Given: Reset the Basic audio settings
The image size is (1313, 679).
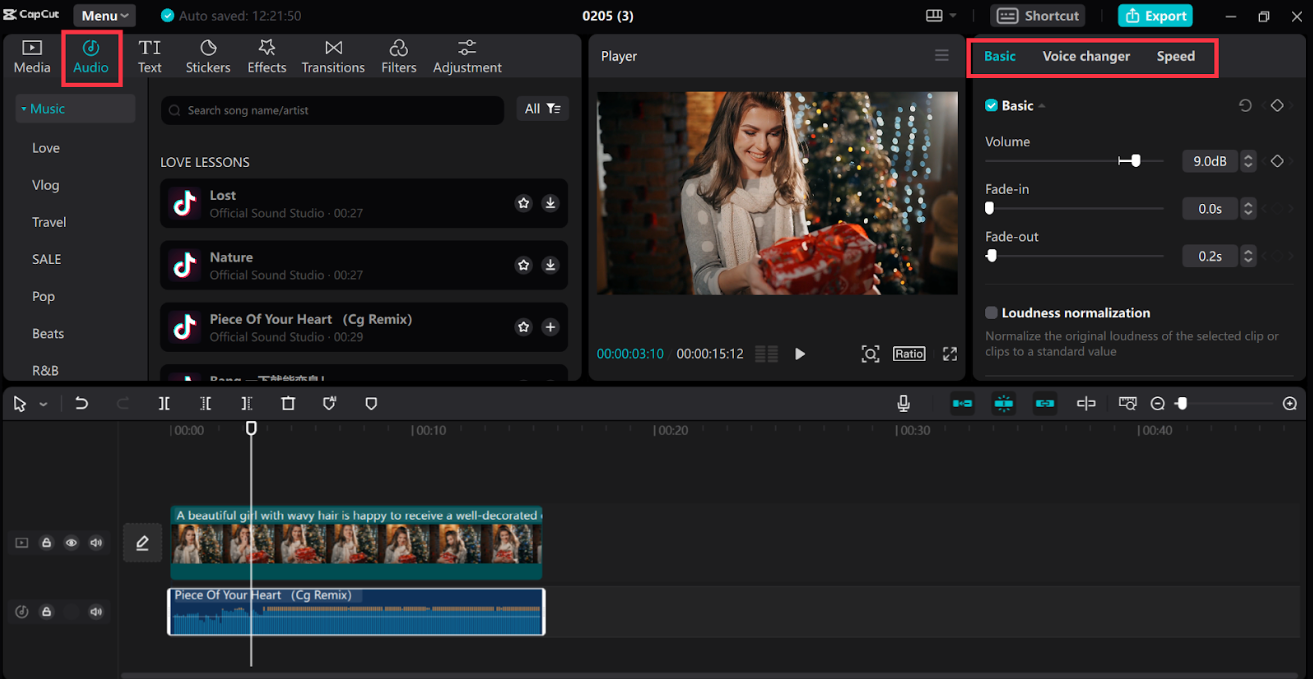Looking at the screenshot, I should click(1245, 105).
